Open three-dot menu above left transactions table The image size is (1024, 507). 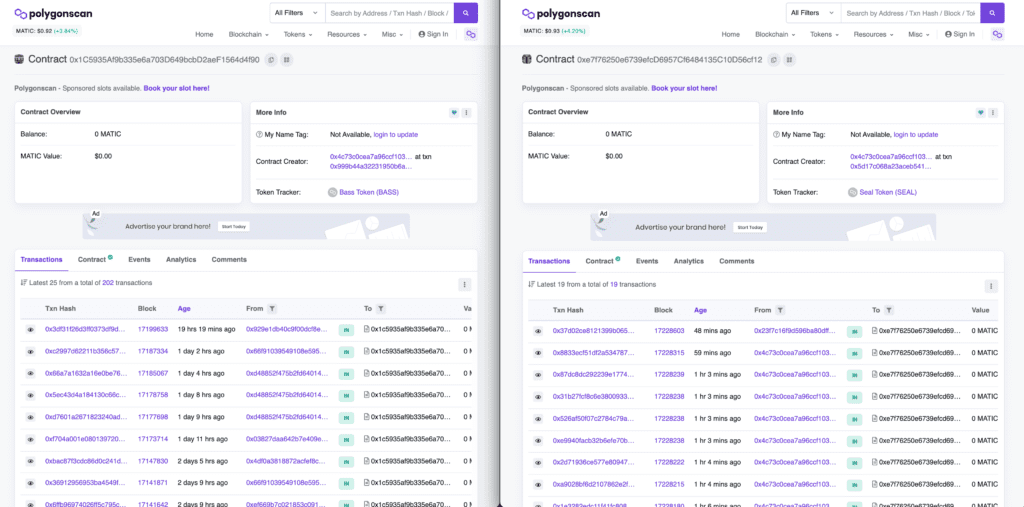(x=464, y=284)
